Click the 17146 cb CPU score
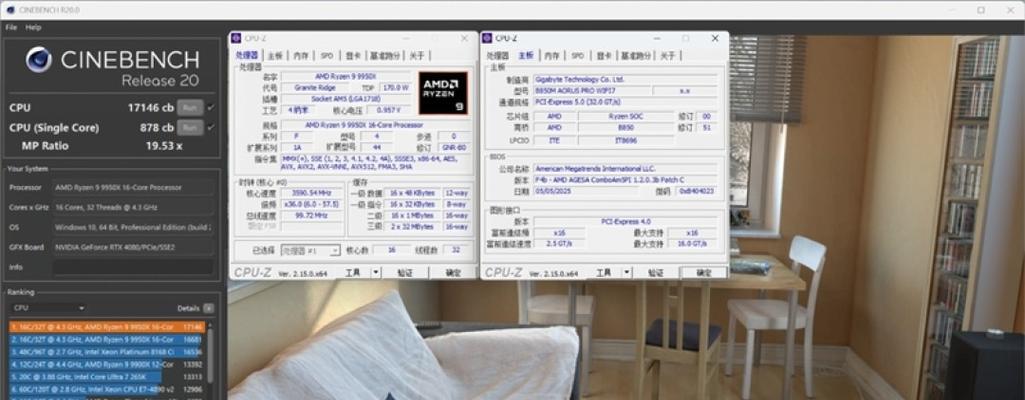Viewport: 1025px width, 400px height. tap(150, 108)
